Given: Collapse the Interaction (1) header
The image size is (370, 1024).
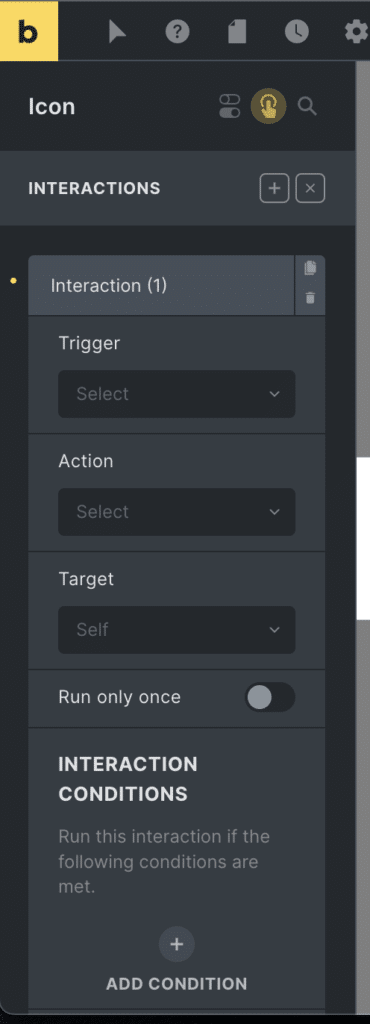Looking at the screenshot, I should 161,285.
